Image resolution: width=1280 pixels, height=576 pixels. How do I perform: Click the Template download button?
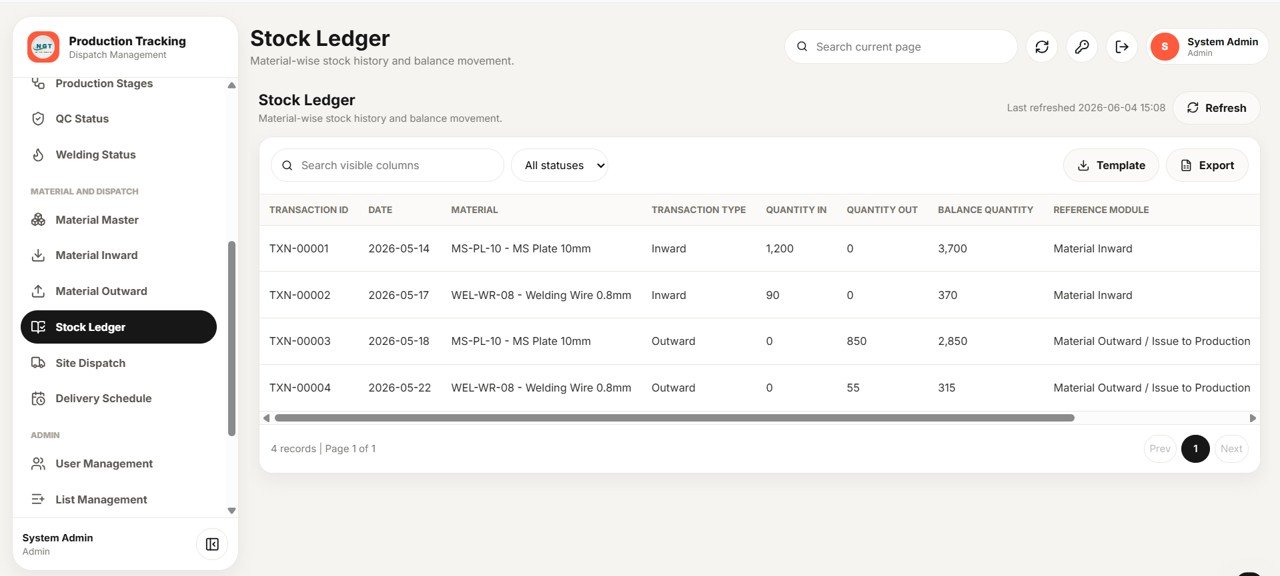point(1111,166)
